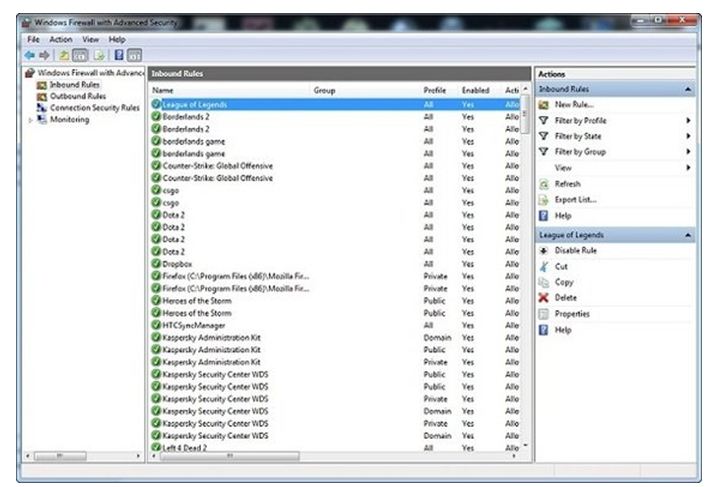The image size is (718, 487).
Task: Open the Filter by Group submenu arrow
Action: coord(688,152)
